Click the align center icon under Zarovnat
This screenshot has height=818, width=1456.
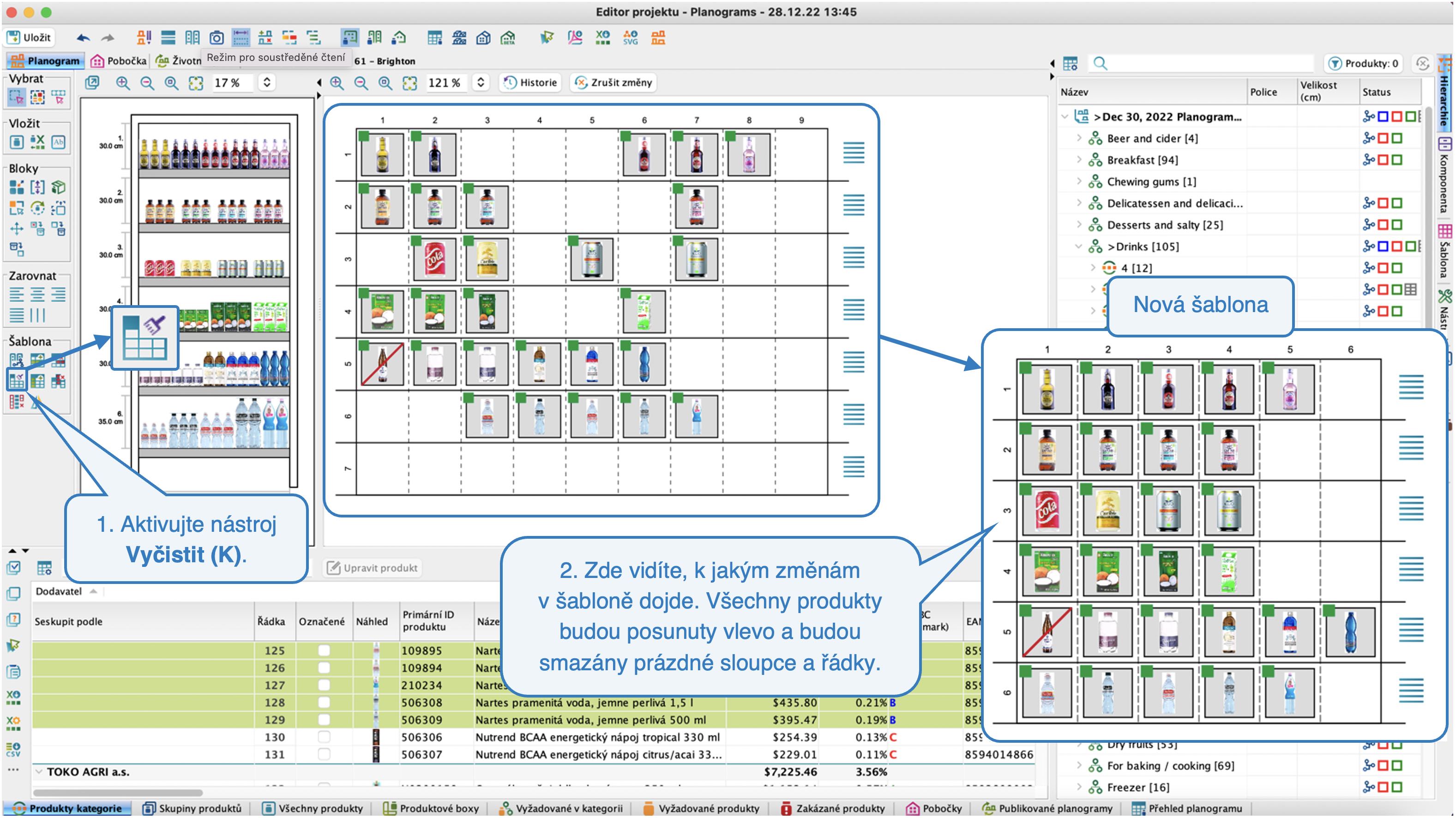click(x=37, y=295)
